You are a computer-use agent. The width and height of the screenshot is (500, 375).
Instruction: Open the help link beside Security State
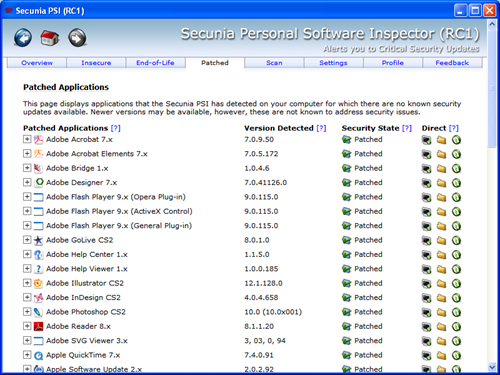point(407,128)
